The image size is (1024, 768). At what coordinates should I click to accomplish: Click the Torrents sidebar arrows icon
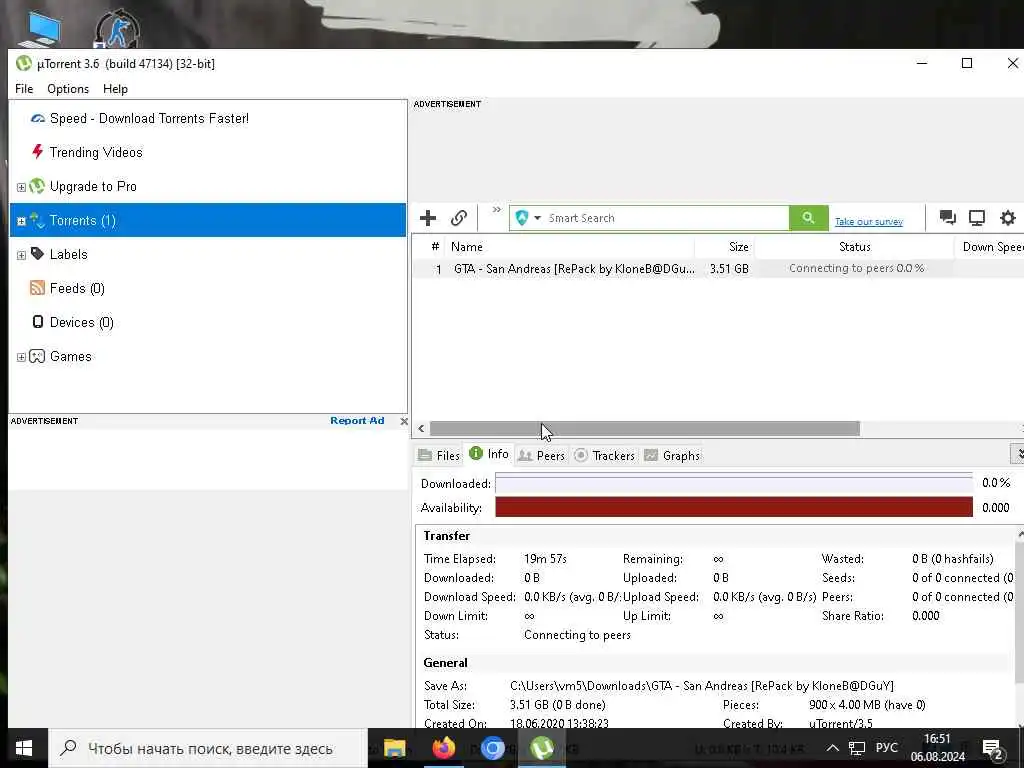pyautogui.click(x=37, y=220)
